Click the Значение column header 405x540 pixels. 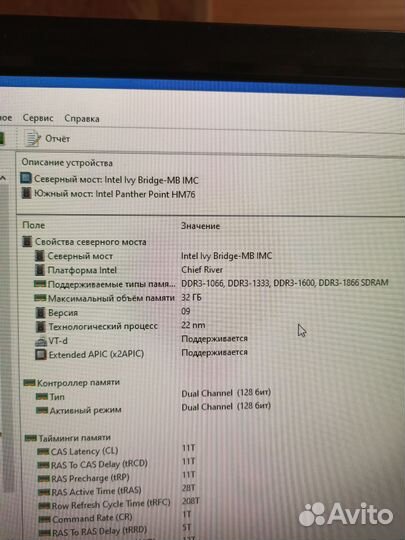(200, 226)
